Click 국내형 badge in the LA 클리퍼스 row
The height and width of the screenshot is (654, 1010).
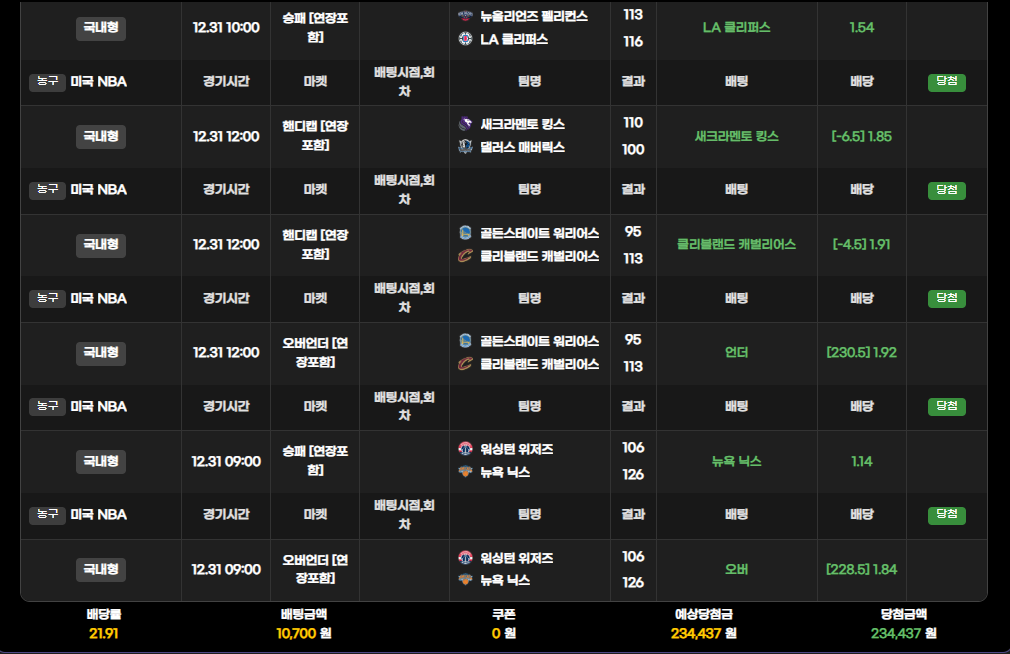pos(101,28)
